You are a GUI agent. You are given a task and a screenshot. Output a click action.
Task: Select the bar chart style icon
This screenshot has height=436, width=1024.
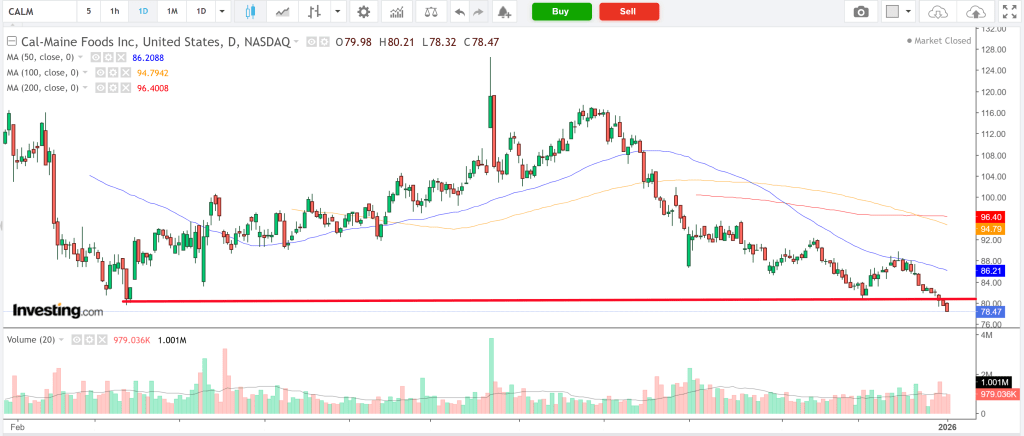point(315,12)
